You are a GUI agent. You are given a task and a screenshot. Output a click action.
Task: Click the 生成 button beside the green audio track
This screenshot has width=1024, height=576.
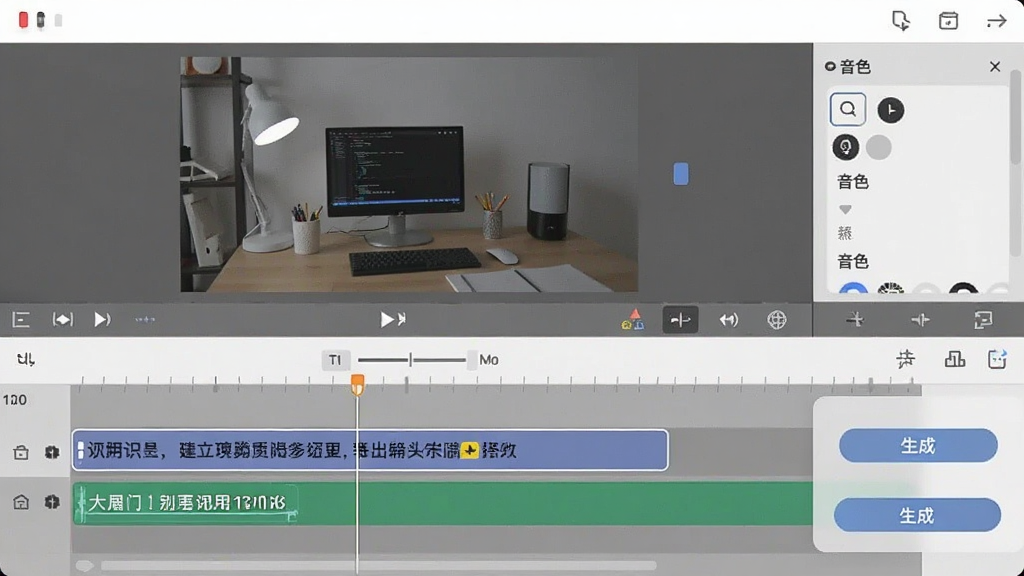(x=917, y=515)
